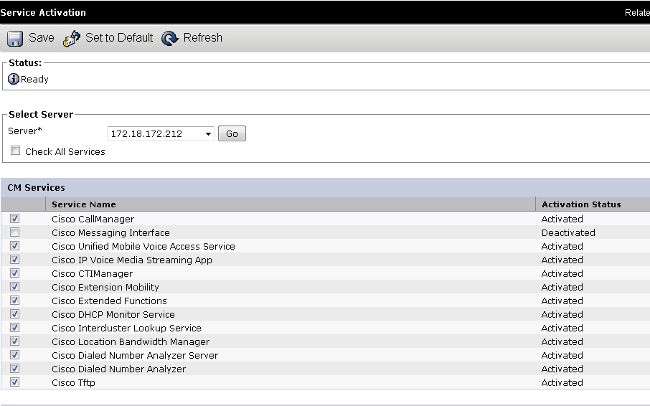The image size is (650, 406).
Task: Enable the Cisco Messaging Interface checkbox
Action: (15, 232)
